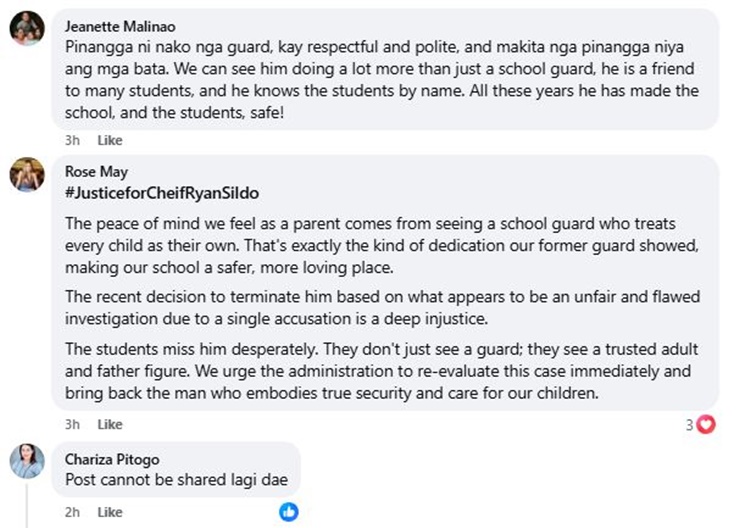Like Jeanette Malinao's comment
This screenshot has width=750, height=528.
[x=109, y=141]
